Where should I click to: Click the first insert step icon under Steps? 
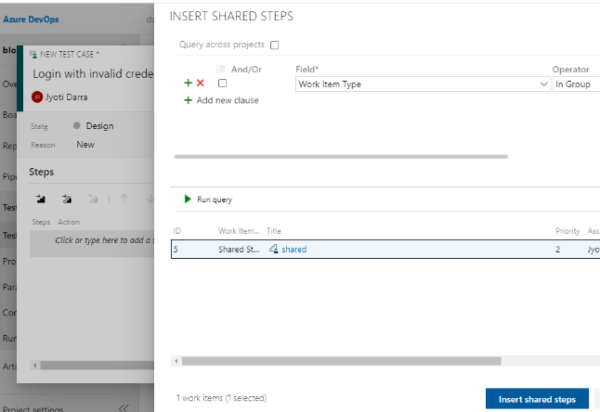click(41, 199)
